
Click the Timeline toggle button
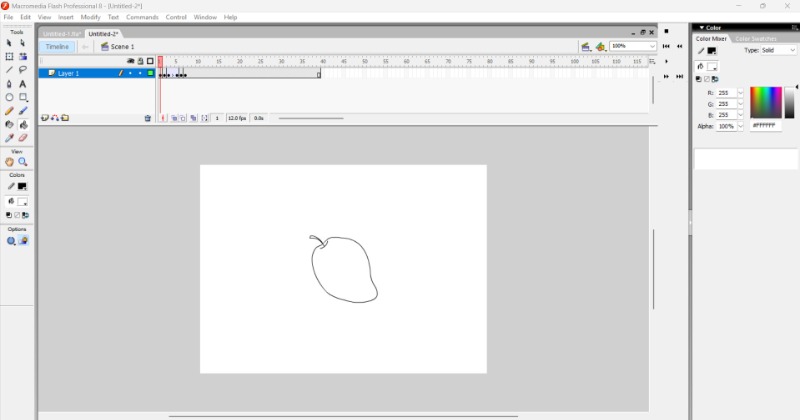(57, 47)
